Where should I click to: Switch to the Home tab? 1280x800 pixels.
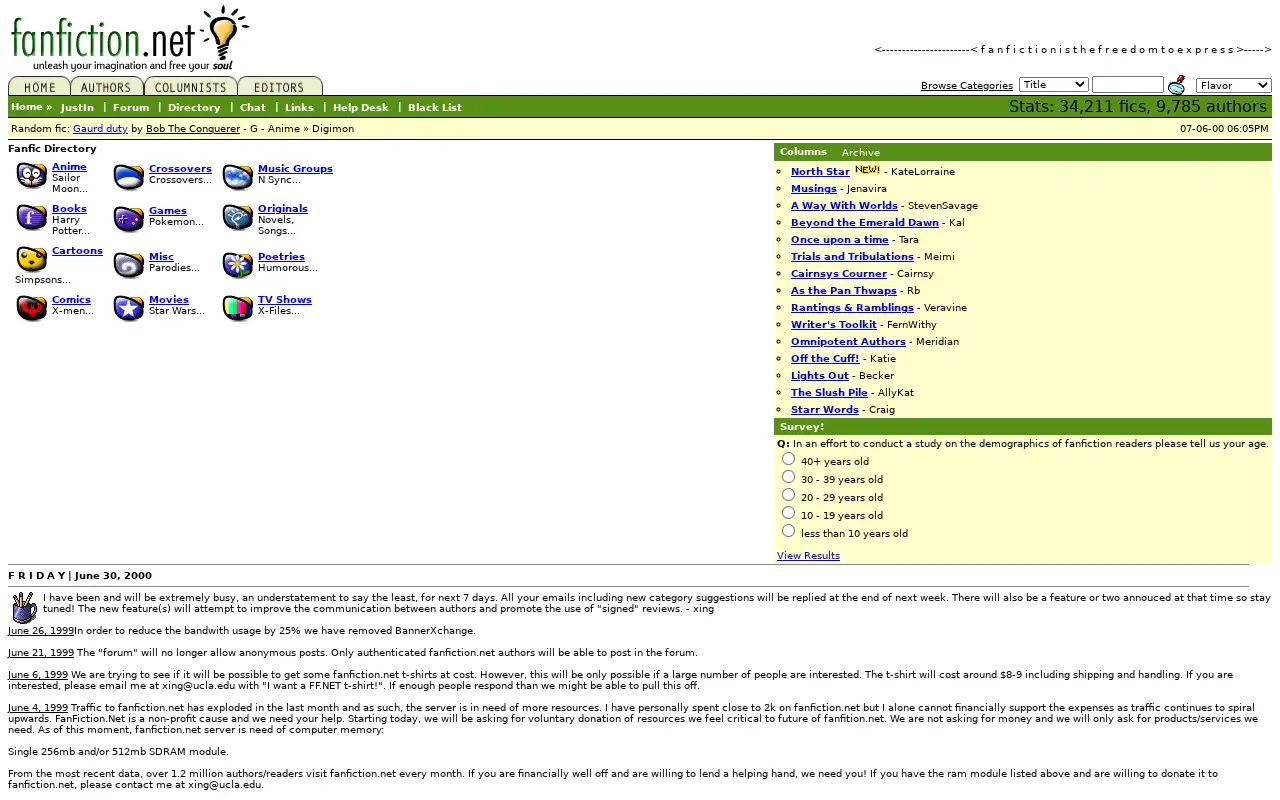click(x=40, y=86)
